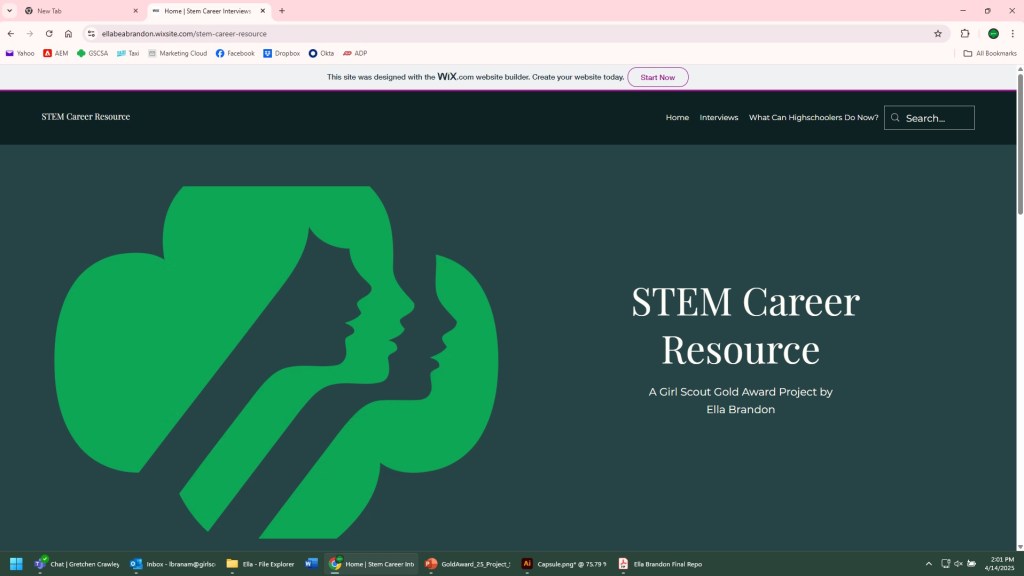This screenshot has height=576, width=1024.
Task: Open the Dropbox bookmark
Action: point(281,53)
